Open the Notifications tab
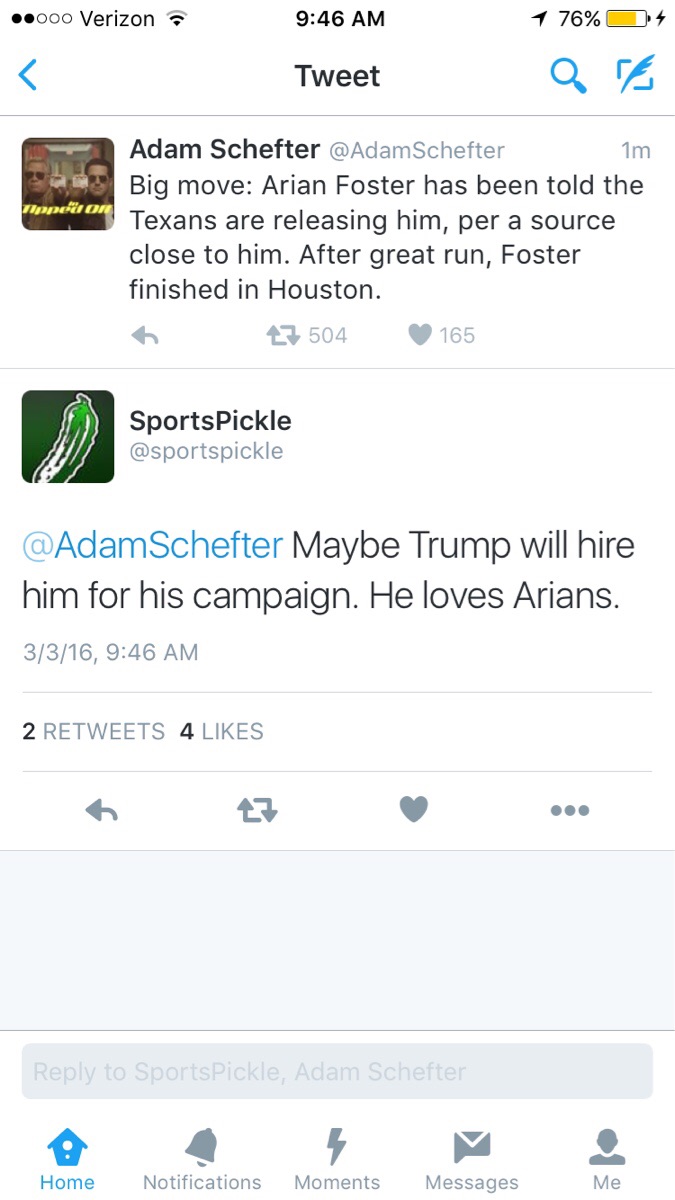The height and width of the screenshot is (1200, 675). [202, 1160]
